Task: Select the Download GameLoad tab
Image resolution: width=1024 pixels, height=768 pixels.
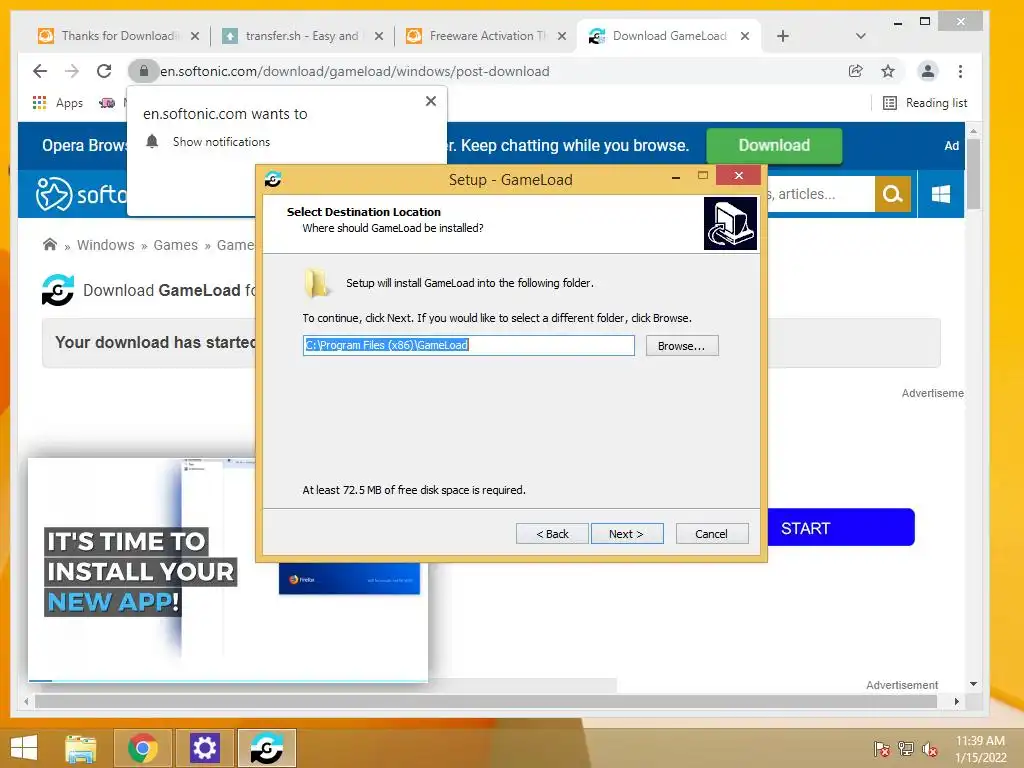Action: [x=669, y=36]
